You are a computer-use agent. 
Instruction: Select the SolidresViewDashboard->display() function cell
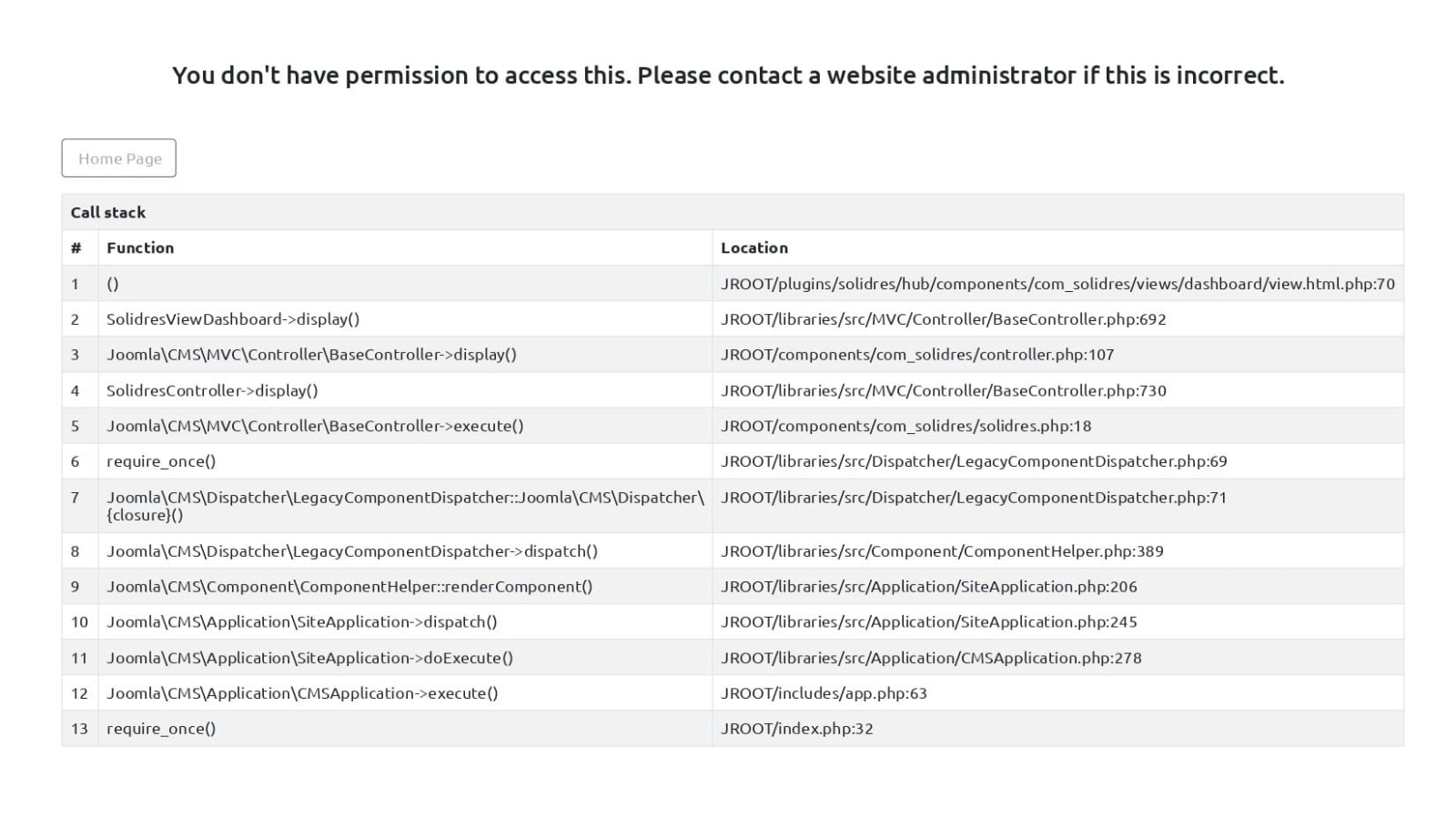233,319
